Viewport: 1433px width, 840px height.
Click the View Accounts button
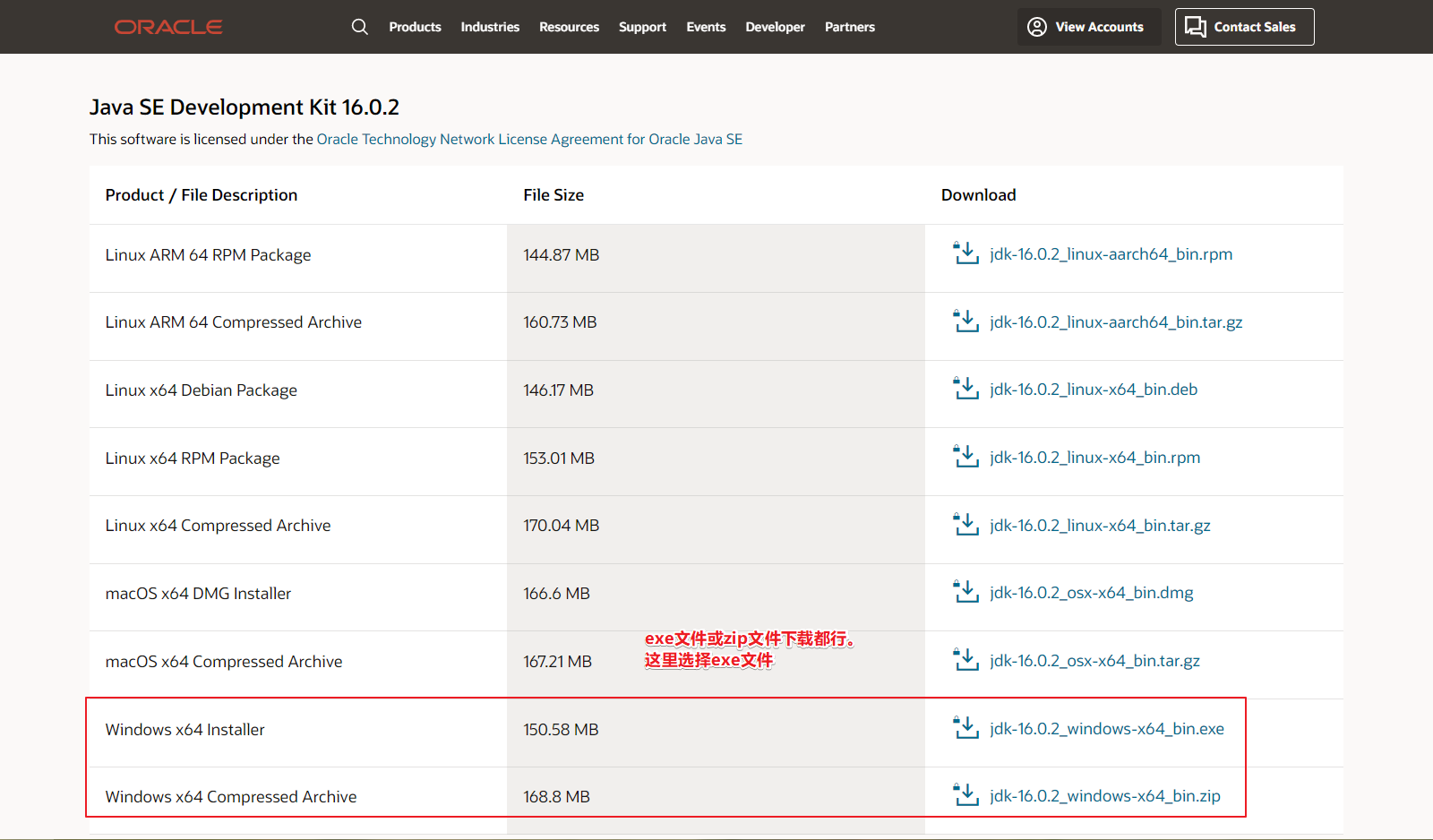[1089, 27]
